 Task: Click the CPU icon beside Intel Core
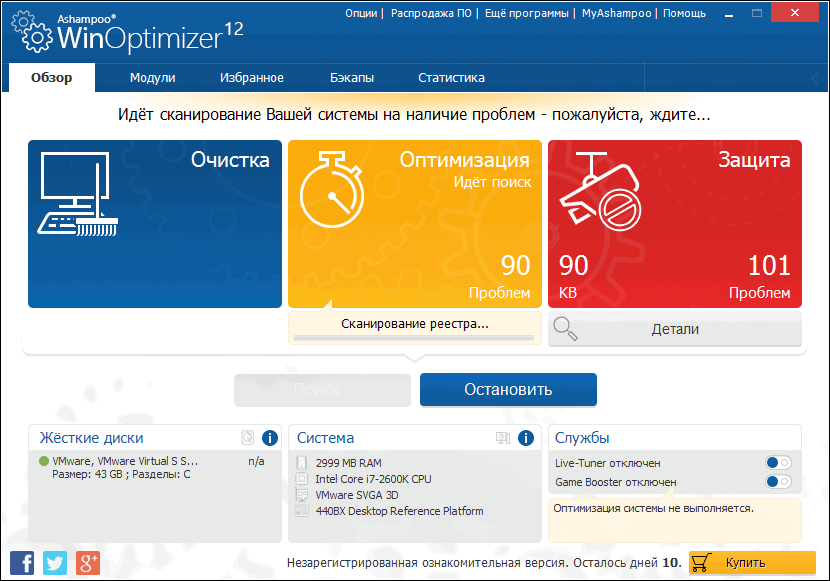pyautogui.click(x=302, y=479)
